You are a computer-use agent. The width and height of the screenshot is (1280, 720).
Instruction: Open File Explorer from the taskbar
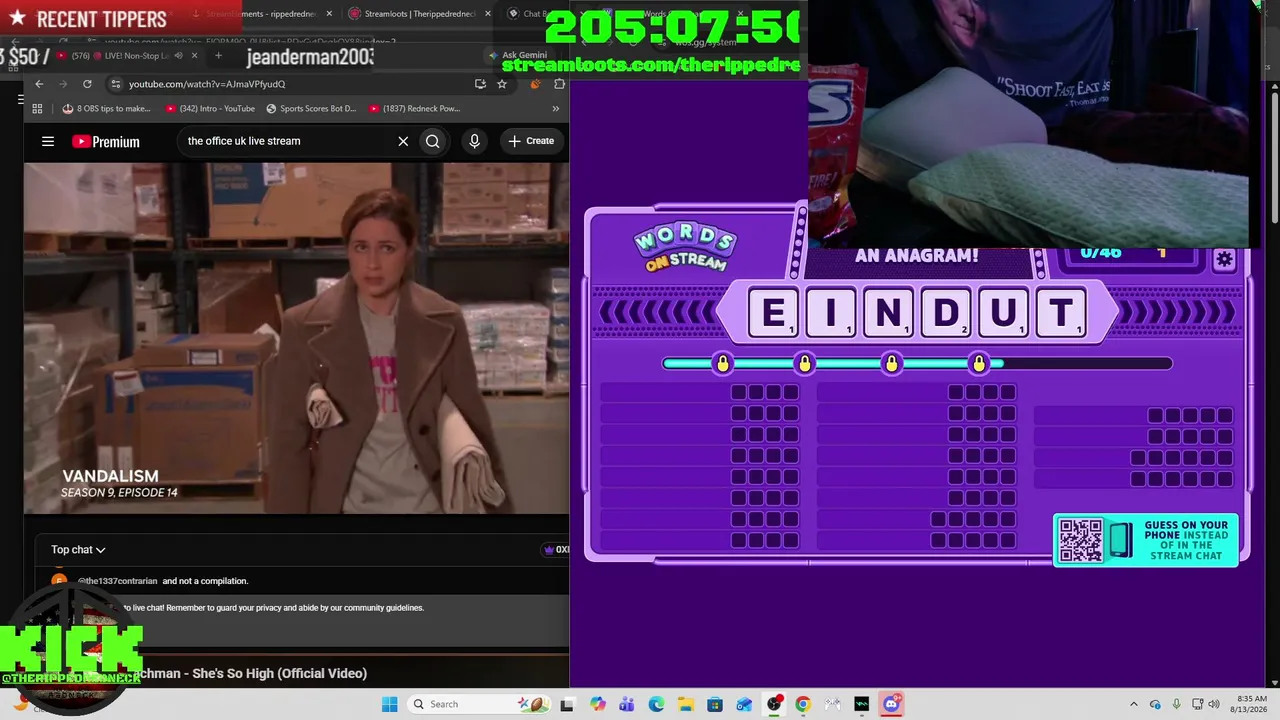pyautogui.click(x=685, y=704)
